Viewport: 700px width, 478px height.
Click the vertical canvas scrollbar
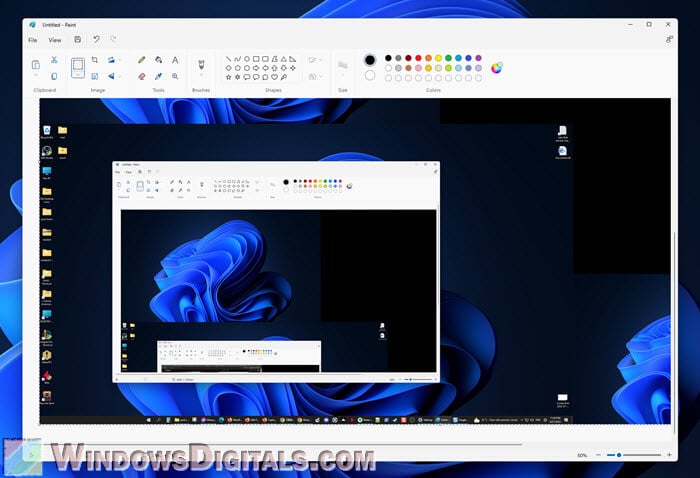click(x=674, y=332)
